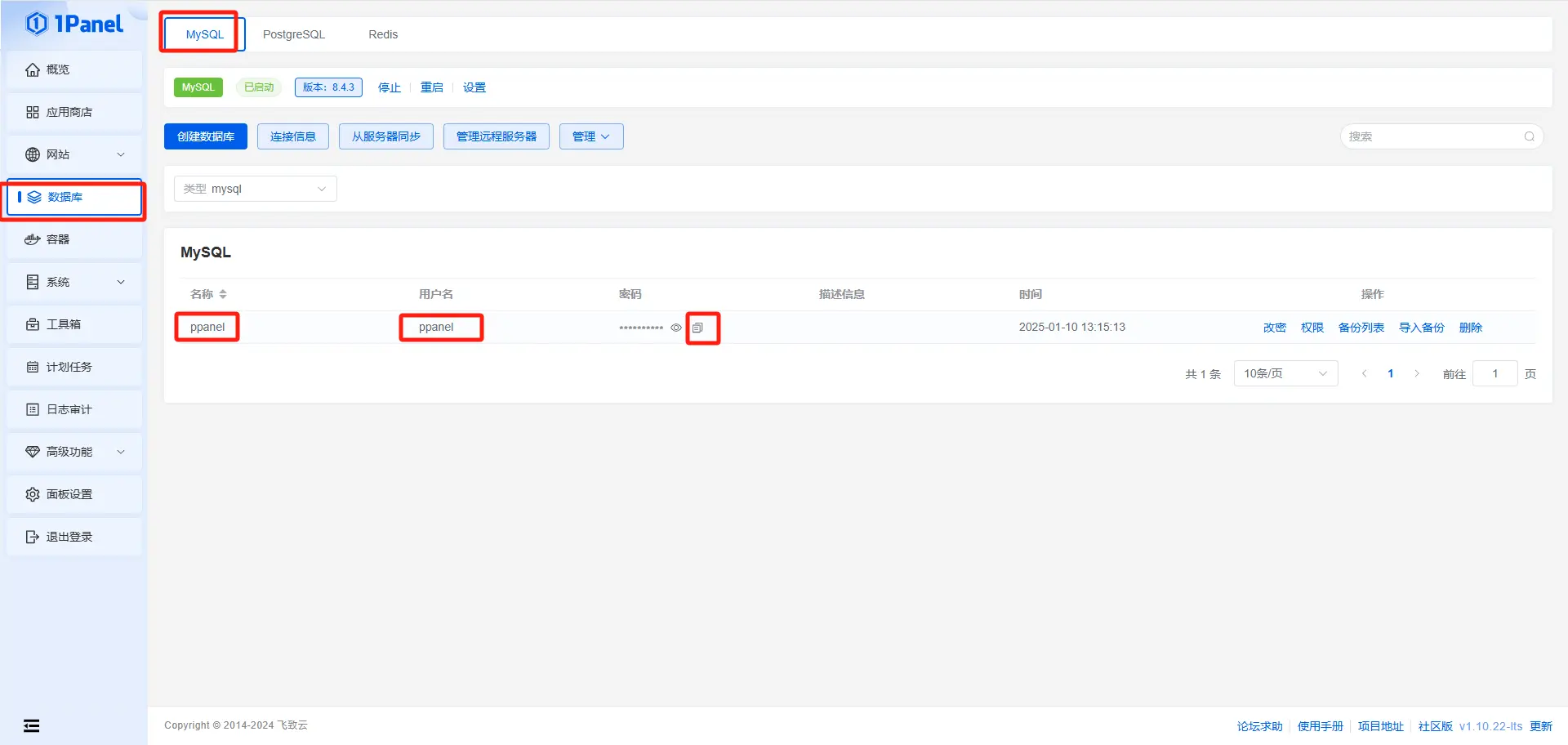Open 数据库 in the sidebar
The image size is (1568, 745).
74,197
